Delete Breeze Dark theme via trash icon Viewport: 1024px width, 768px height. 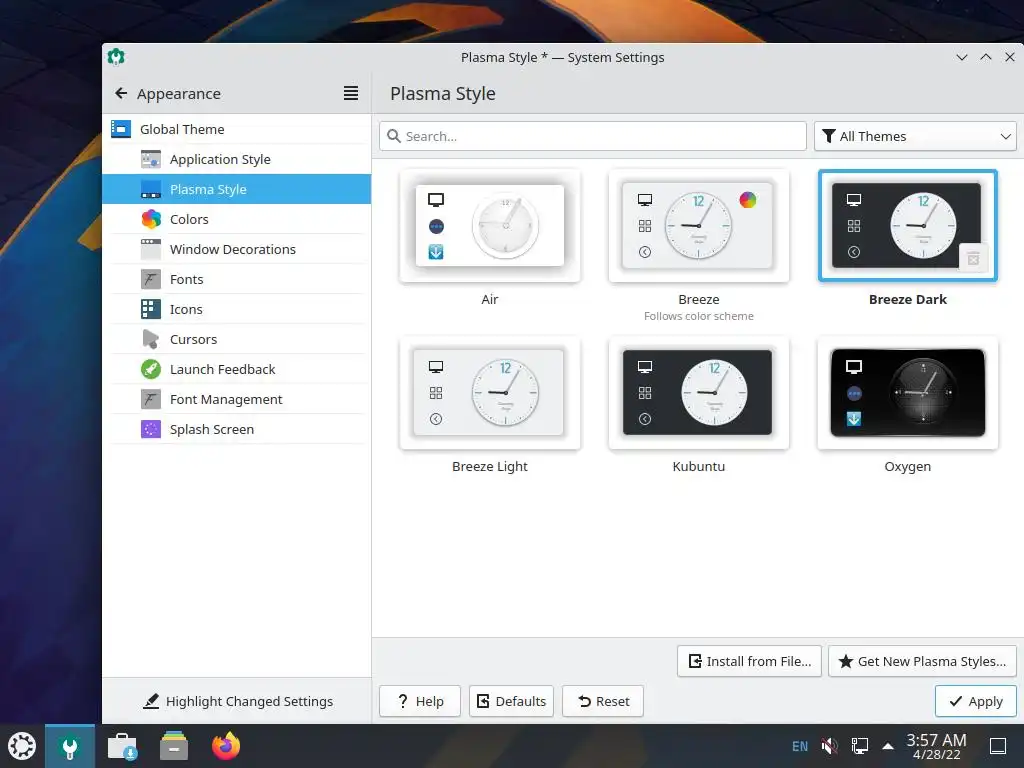[x=973, y=259]
